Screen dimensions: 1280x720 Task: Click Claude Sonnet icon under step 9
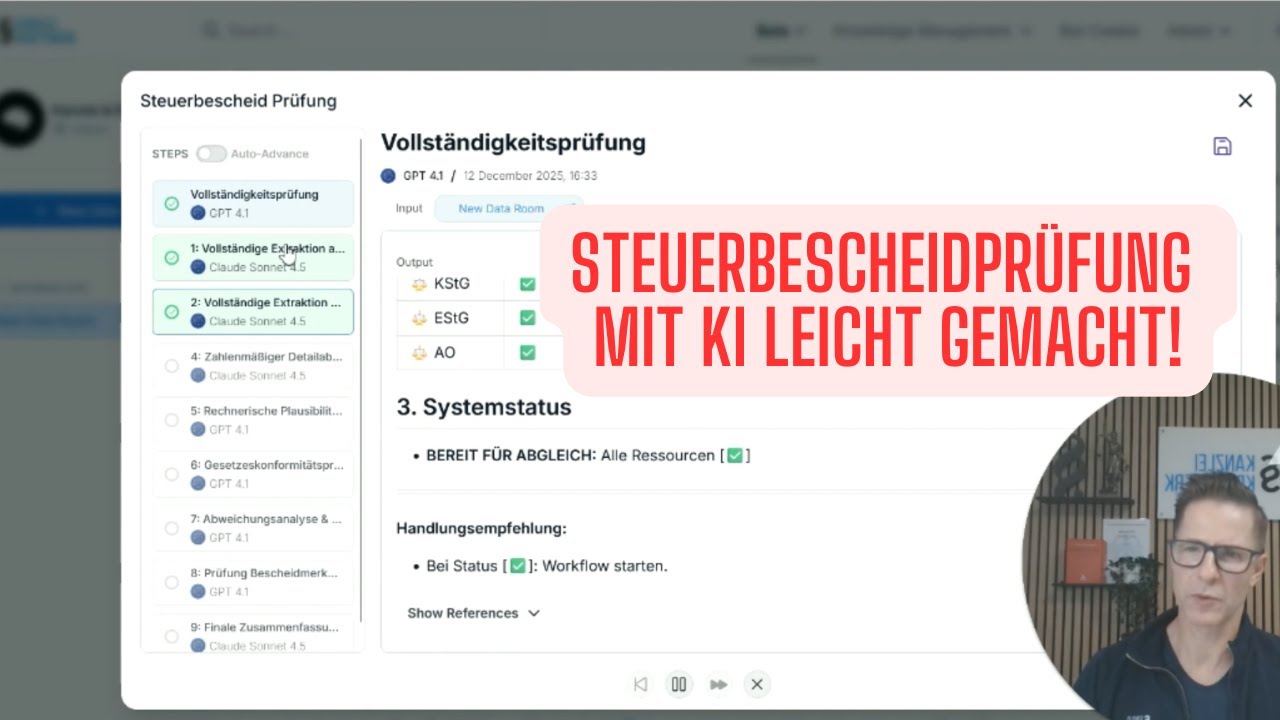click(198, 645)
